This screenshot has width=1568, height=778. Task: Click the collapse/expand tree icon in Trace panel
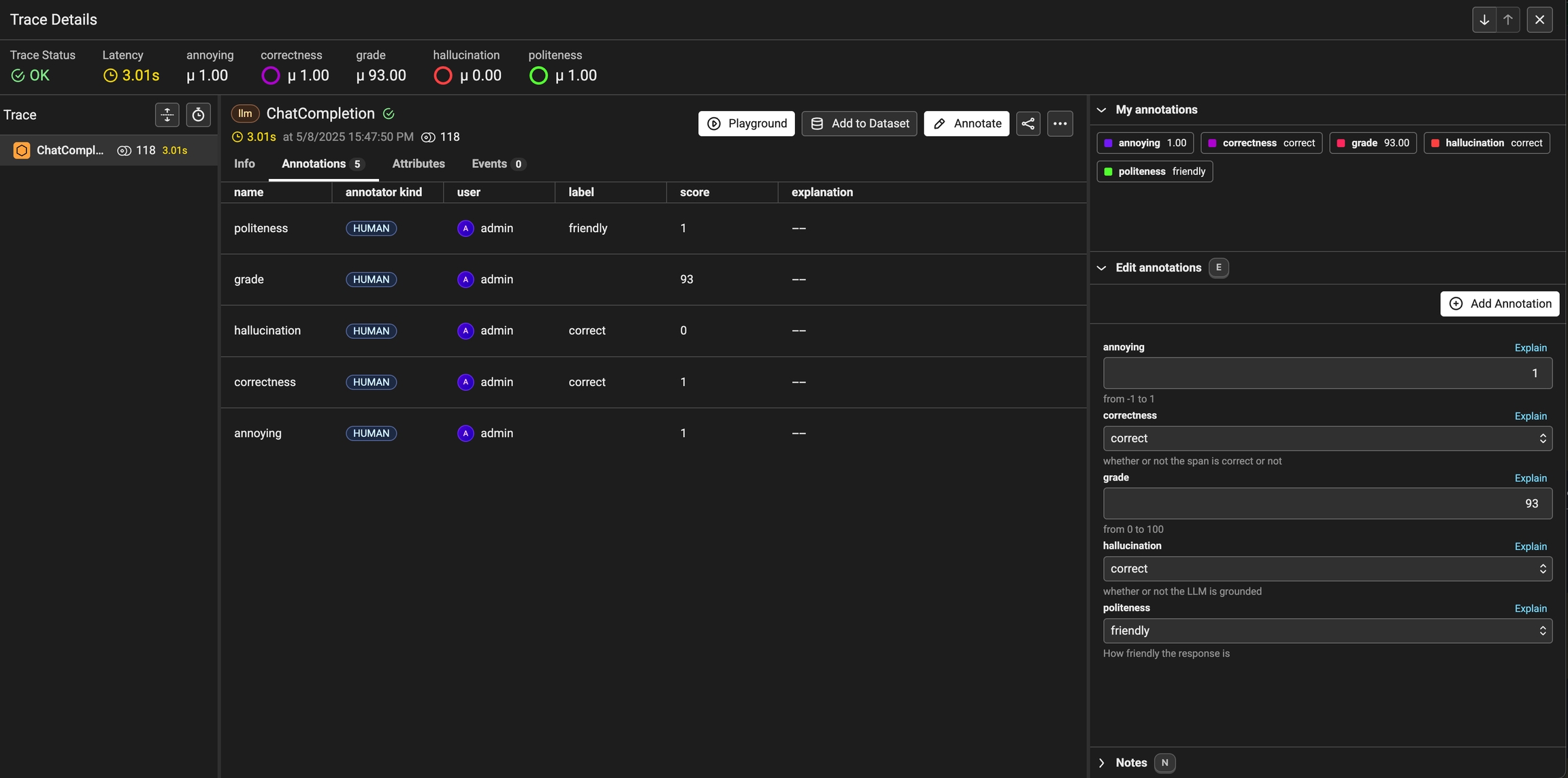(167, 115)
